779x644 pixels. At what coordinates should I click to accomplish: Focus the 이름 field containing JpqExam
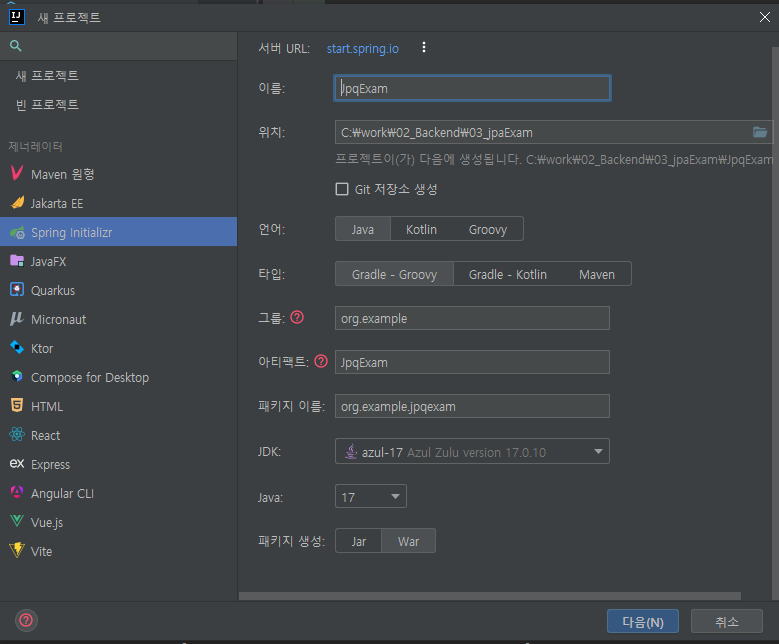click(472, 88)
